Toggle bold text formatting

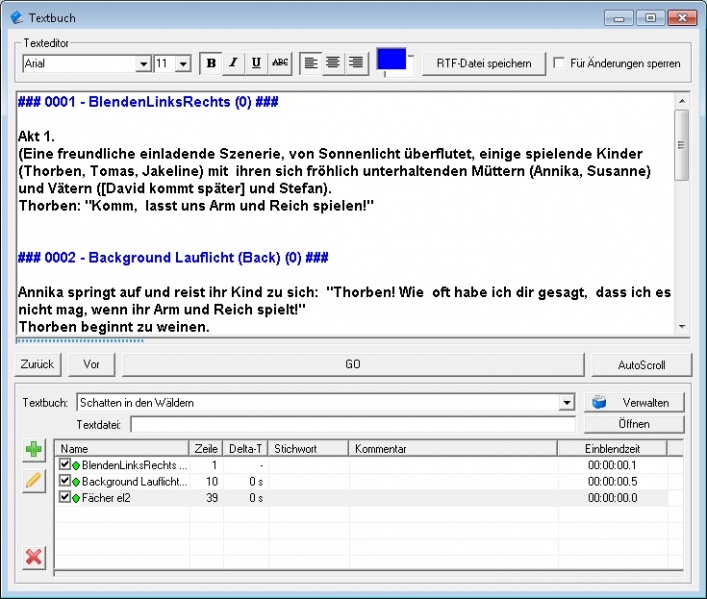coord(211,63)
